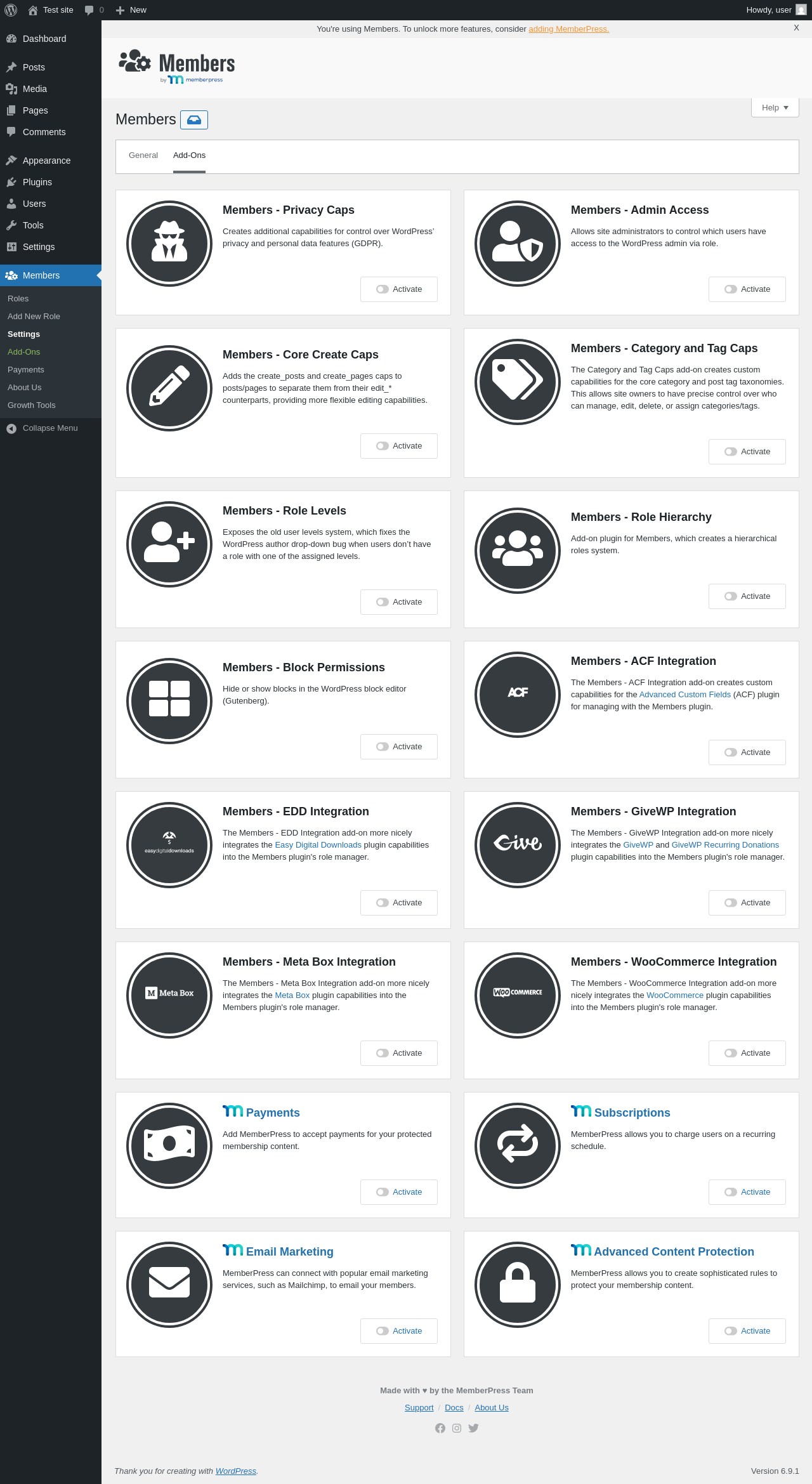This screenshot has height=1484, width=812.
Task: Activate the Category and Tag Caps add-on
Action: point(747,452)
